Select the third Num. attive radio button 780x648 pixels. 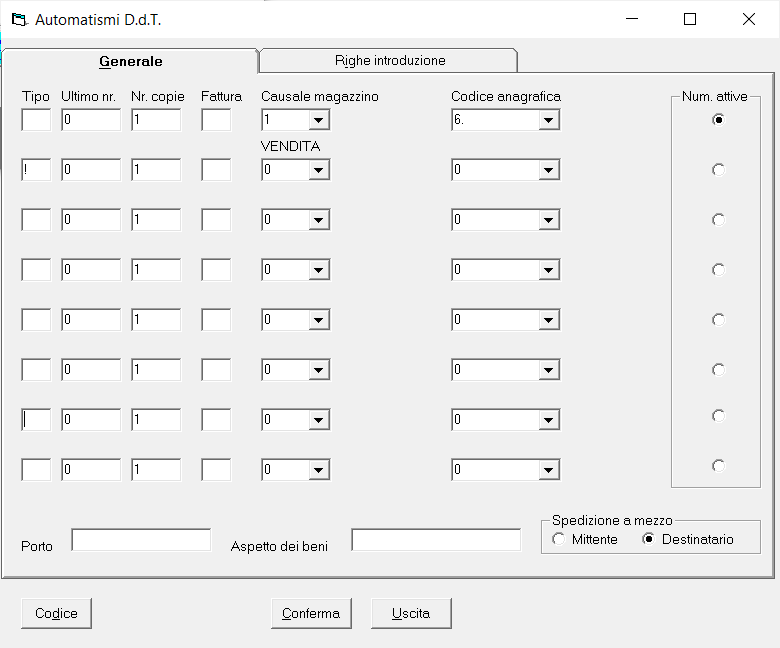pos(718,220)
